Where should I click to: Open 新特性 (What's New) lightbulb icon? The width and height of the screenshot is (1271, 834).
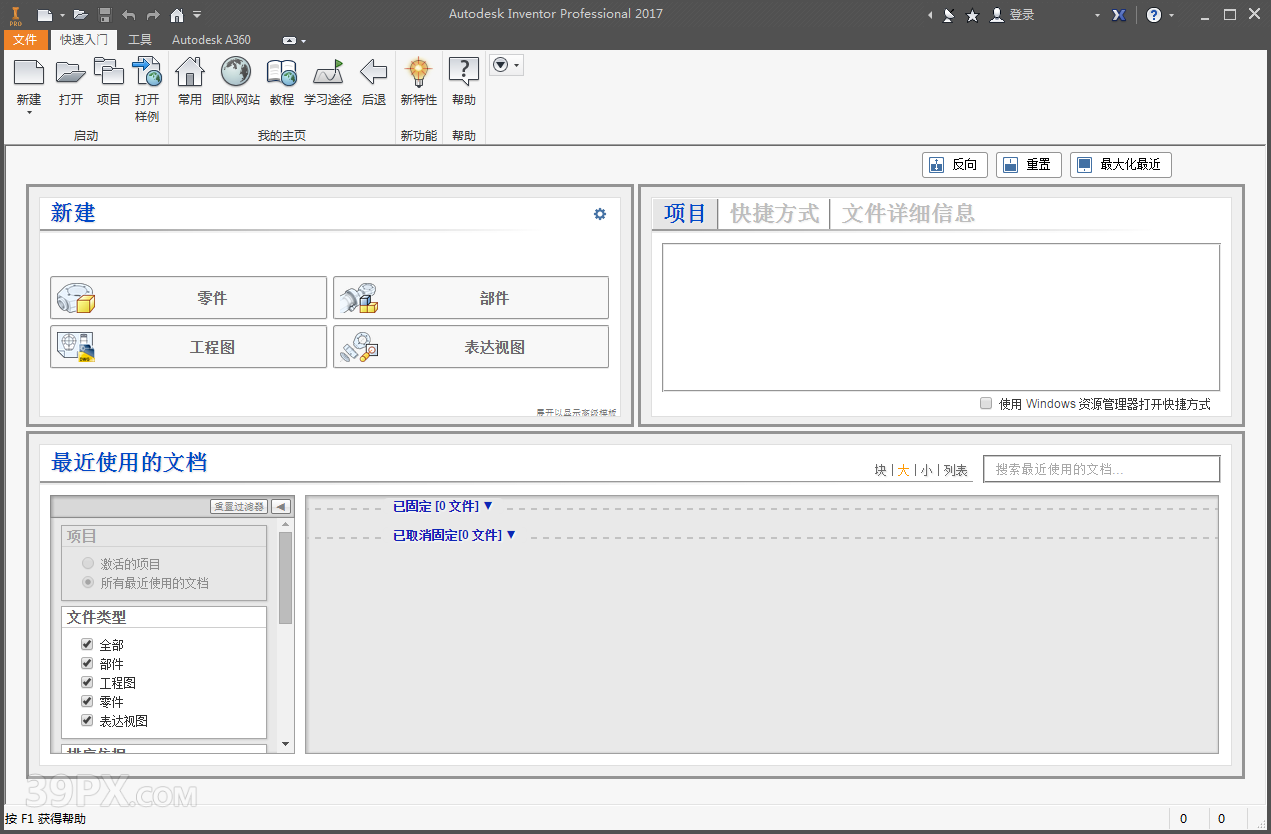tap(418, 73)
